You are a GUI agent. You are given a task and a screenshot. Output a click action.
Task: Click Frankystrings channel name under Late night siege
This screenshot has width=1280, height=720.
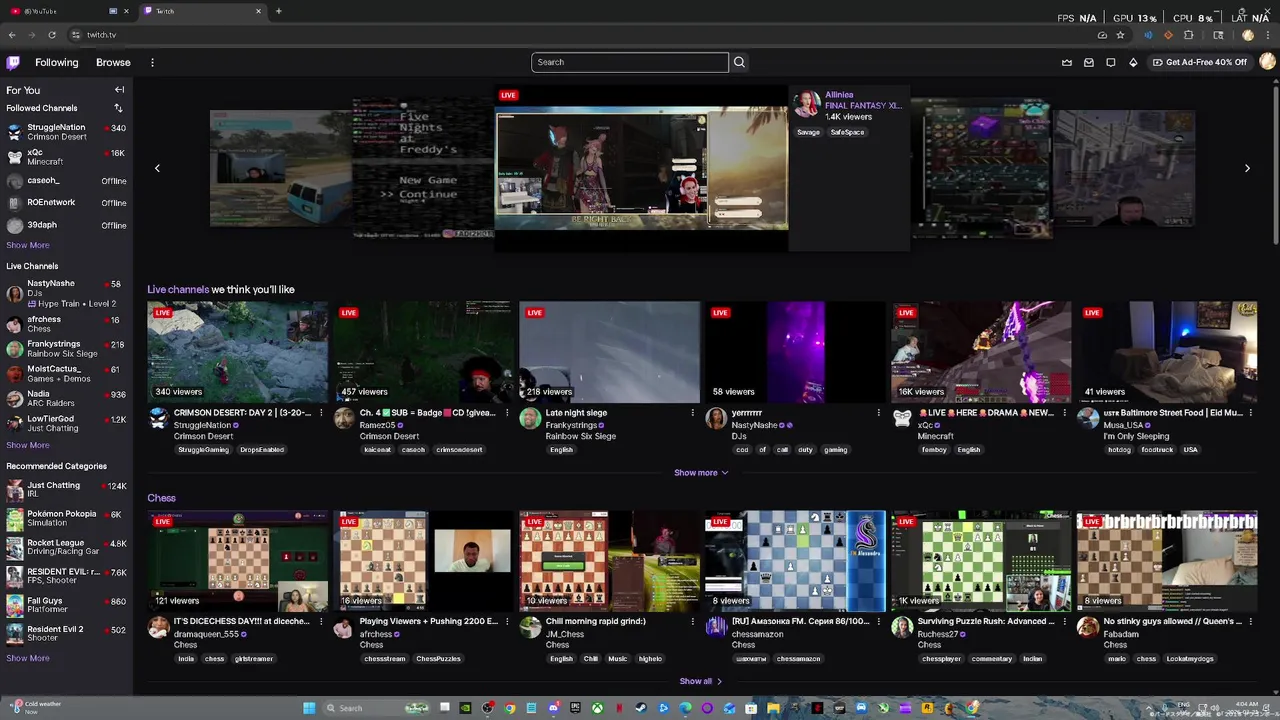click(571, 425)
